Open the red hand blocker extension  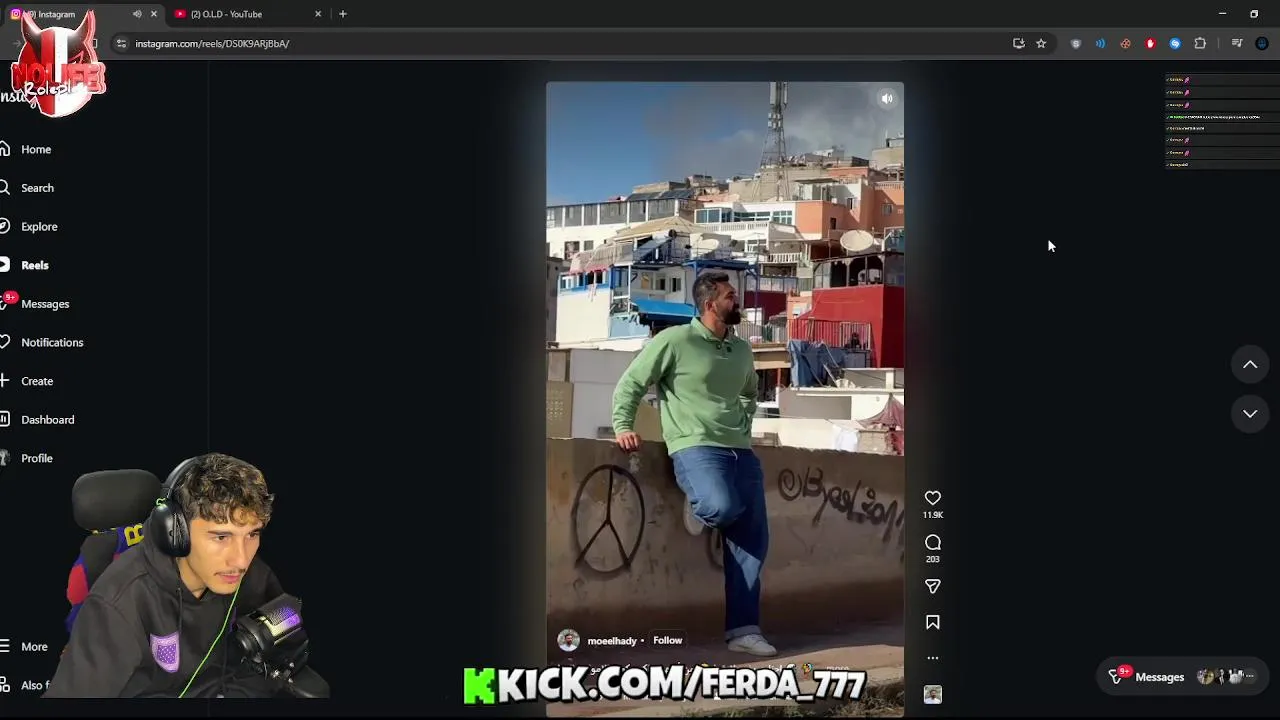(x=1150, y=44)
